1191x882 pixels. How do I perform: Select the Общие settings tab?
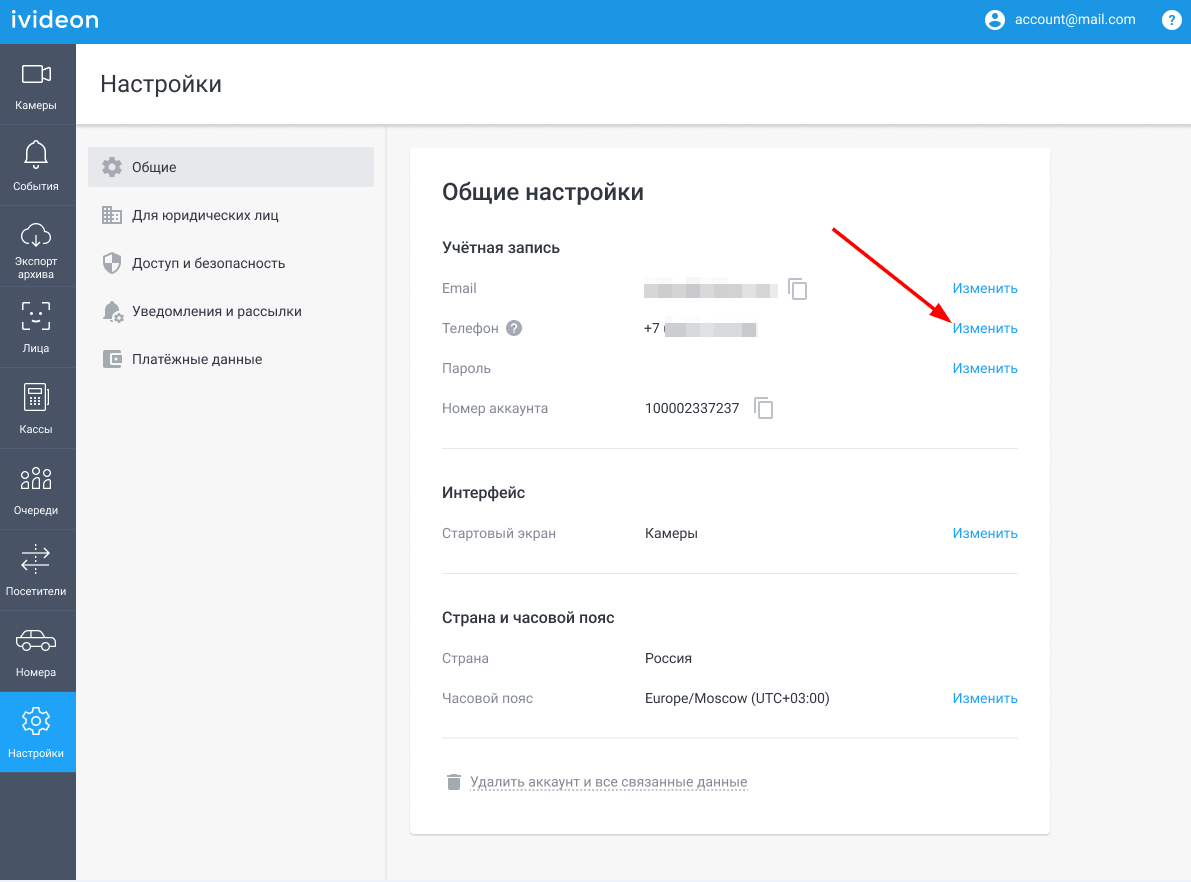[231, 167]
